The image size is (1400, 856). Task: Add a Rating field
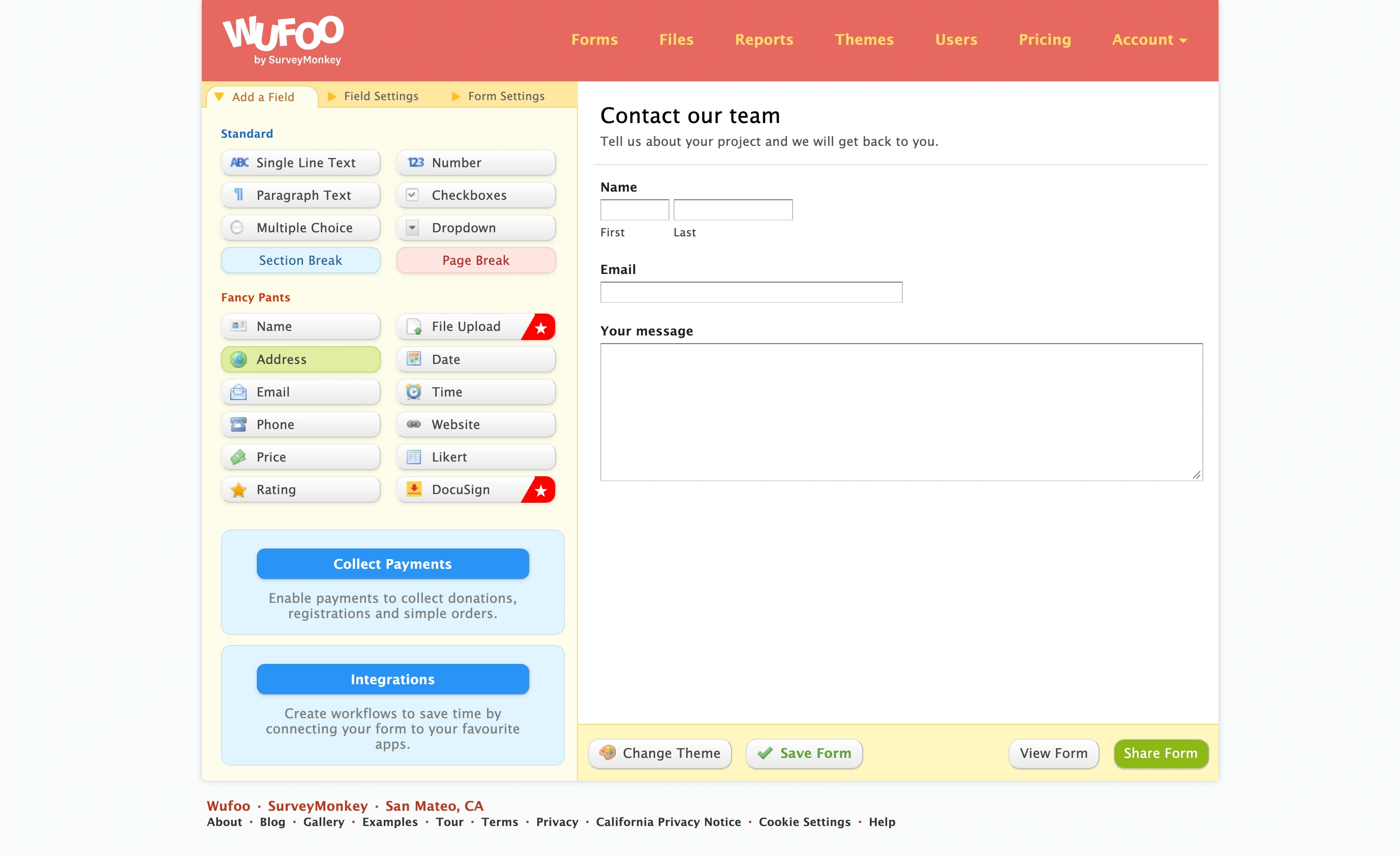click(300, 490)
